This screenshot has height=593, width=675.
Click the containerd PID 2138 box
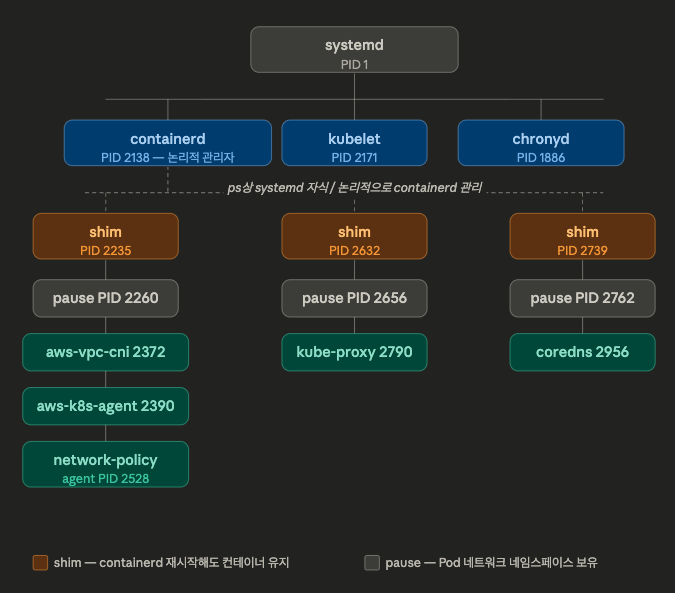point(168,143)
